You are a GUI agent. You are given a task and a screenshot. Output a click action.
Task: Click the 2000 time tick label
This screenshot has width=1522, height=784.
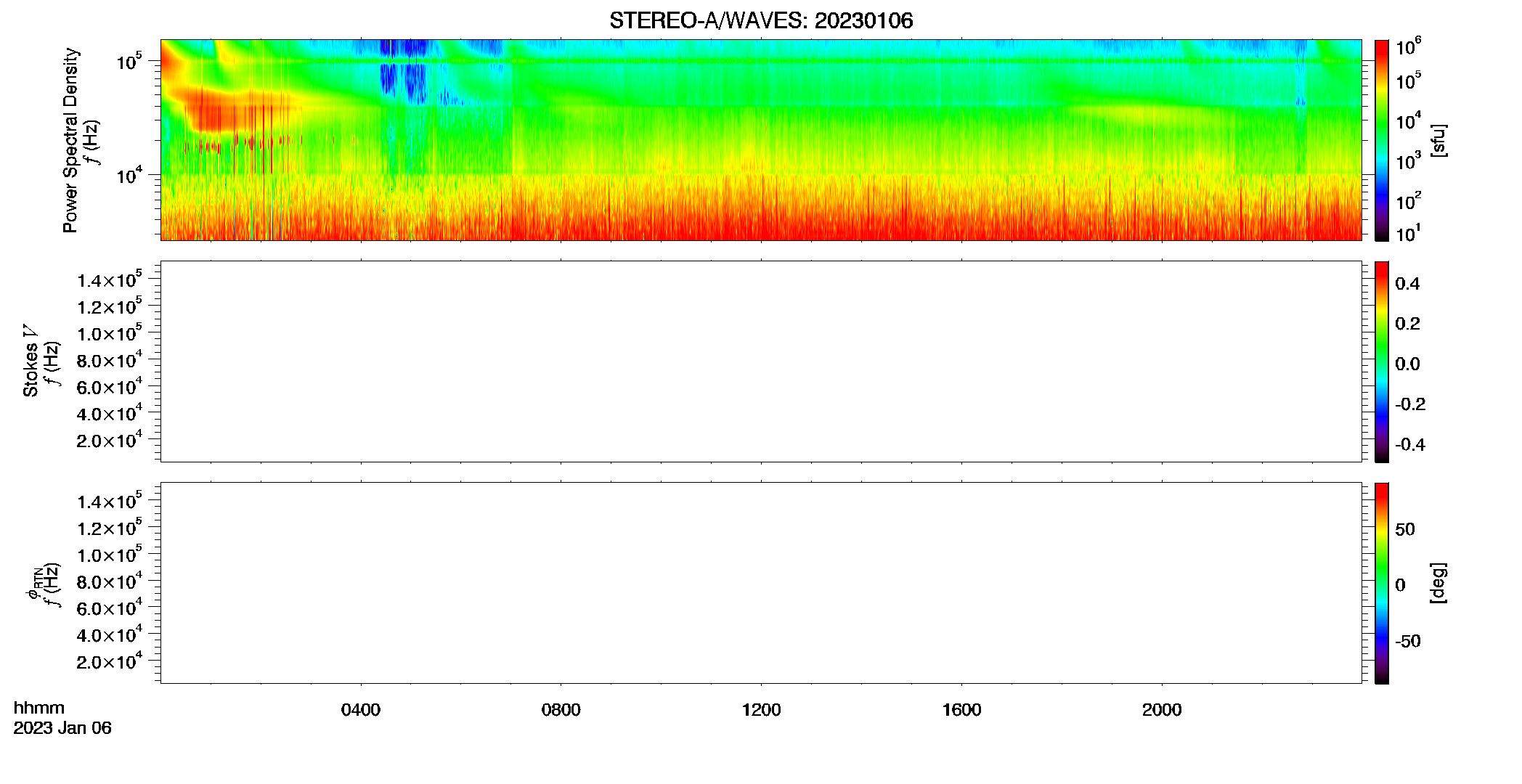point(1162,710)
